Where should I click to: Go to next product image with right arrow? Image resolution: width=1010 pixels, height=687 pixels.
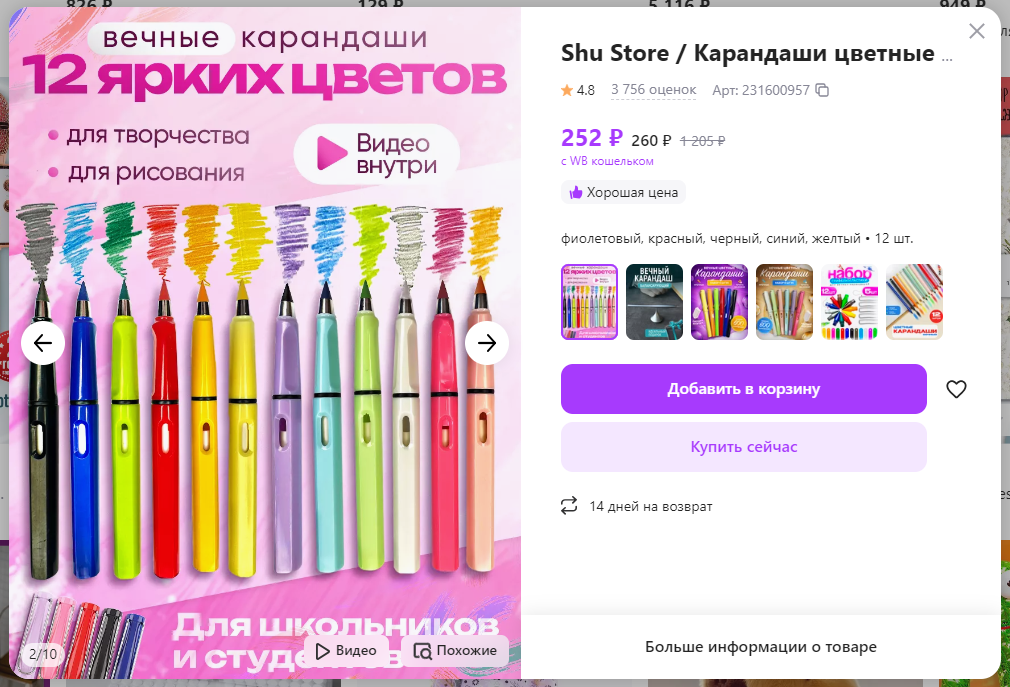pyautogui.click(x=487, y=343)
